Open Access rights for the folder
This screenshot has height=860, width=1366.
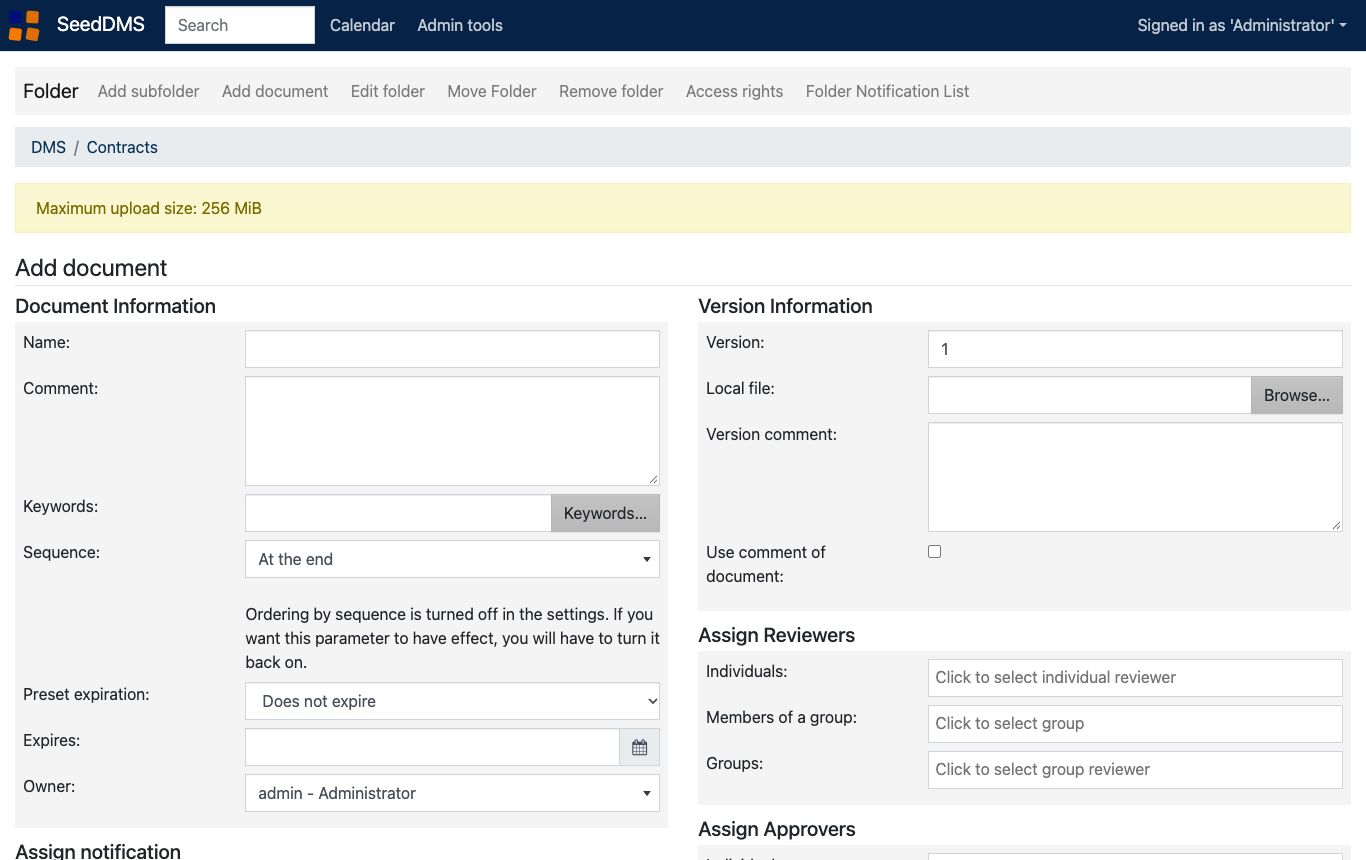[x=735, y=91]
